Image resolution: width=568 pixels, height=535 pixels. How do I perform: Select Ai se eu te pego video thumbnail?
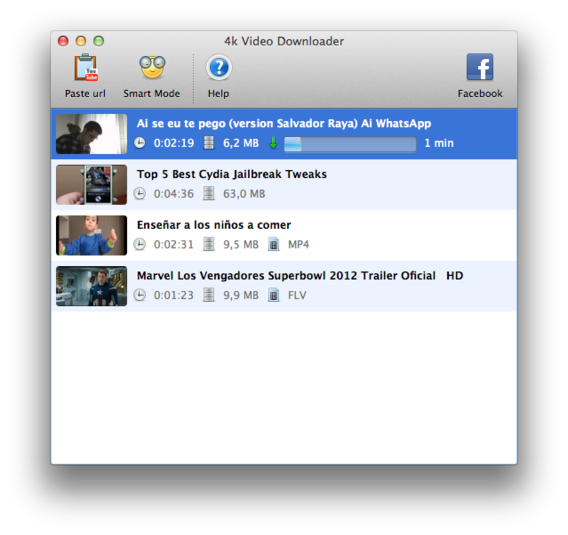[x=92, y=134]
